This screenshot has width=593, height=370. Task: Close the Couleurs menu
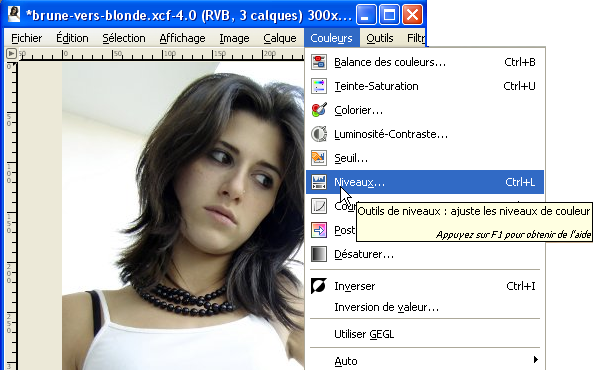pos(332,38)
